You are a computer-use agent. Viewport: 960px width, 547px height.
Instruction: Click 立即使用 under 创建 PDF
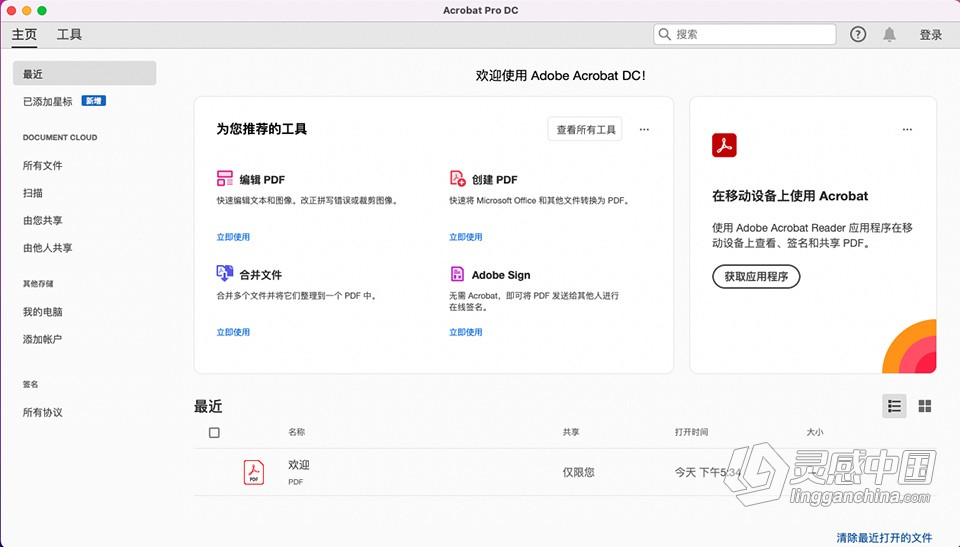click(x=466, y=237)
